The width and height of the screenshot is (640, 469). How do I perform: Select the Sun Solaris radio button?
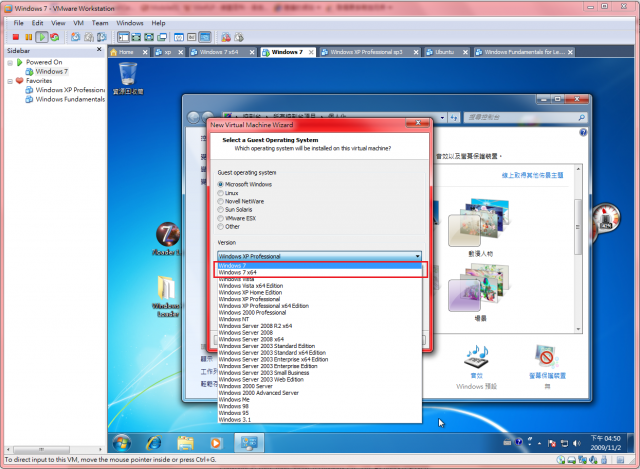(220, 210)
